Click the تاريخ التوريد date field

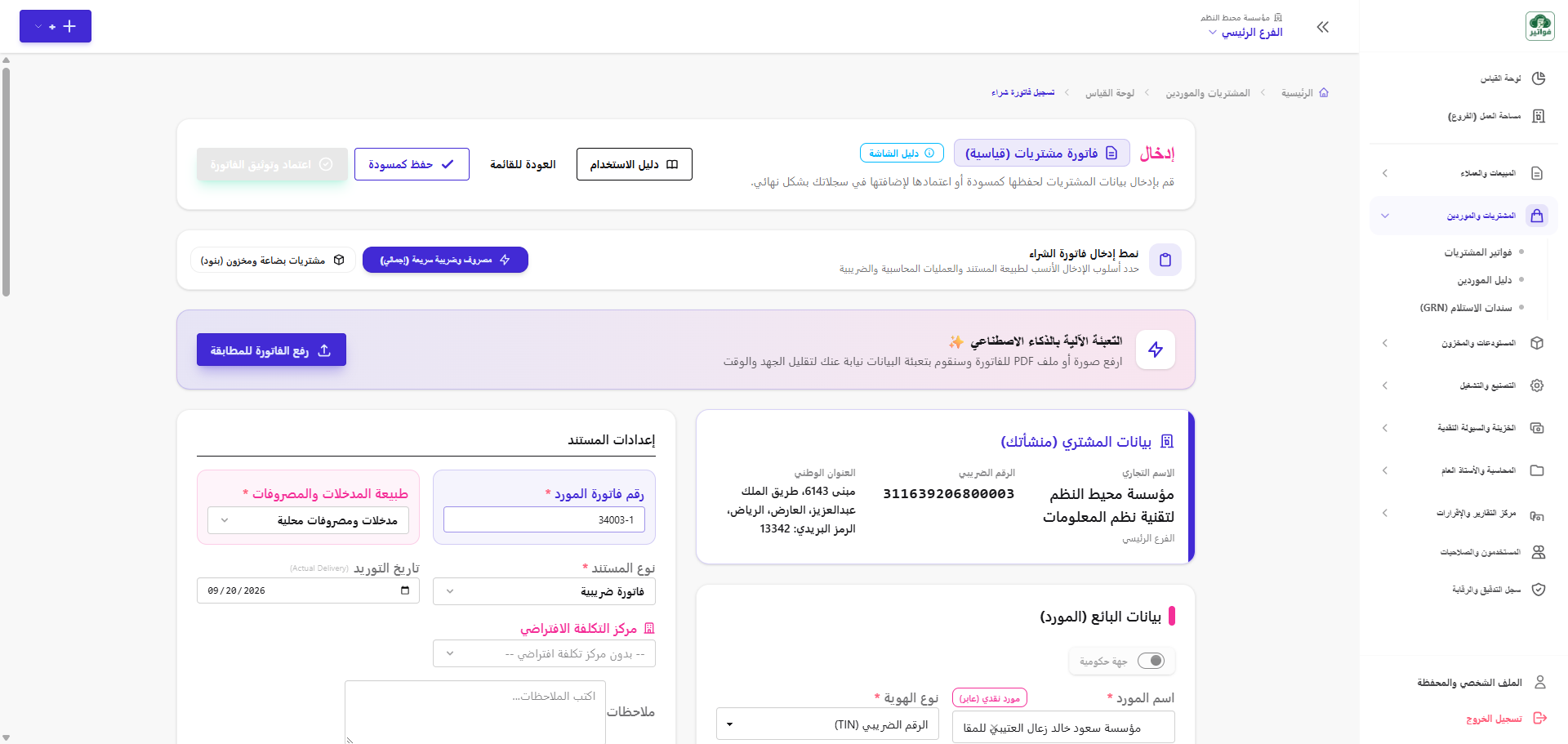[x=308, y=590]
